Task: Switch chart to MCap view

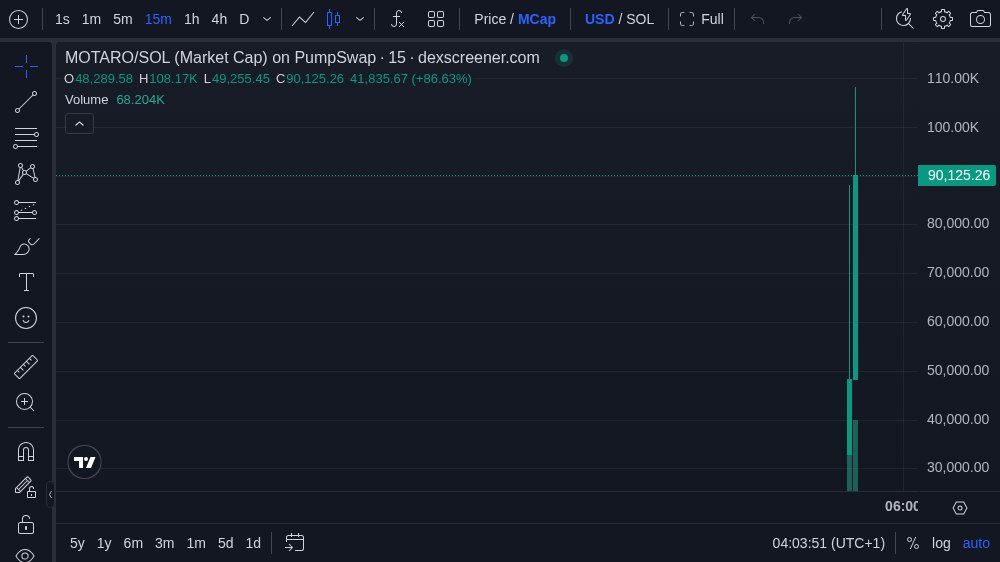Action: click(x=537, y=19)
